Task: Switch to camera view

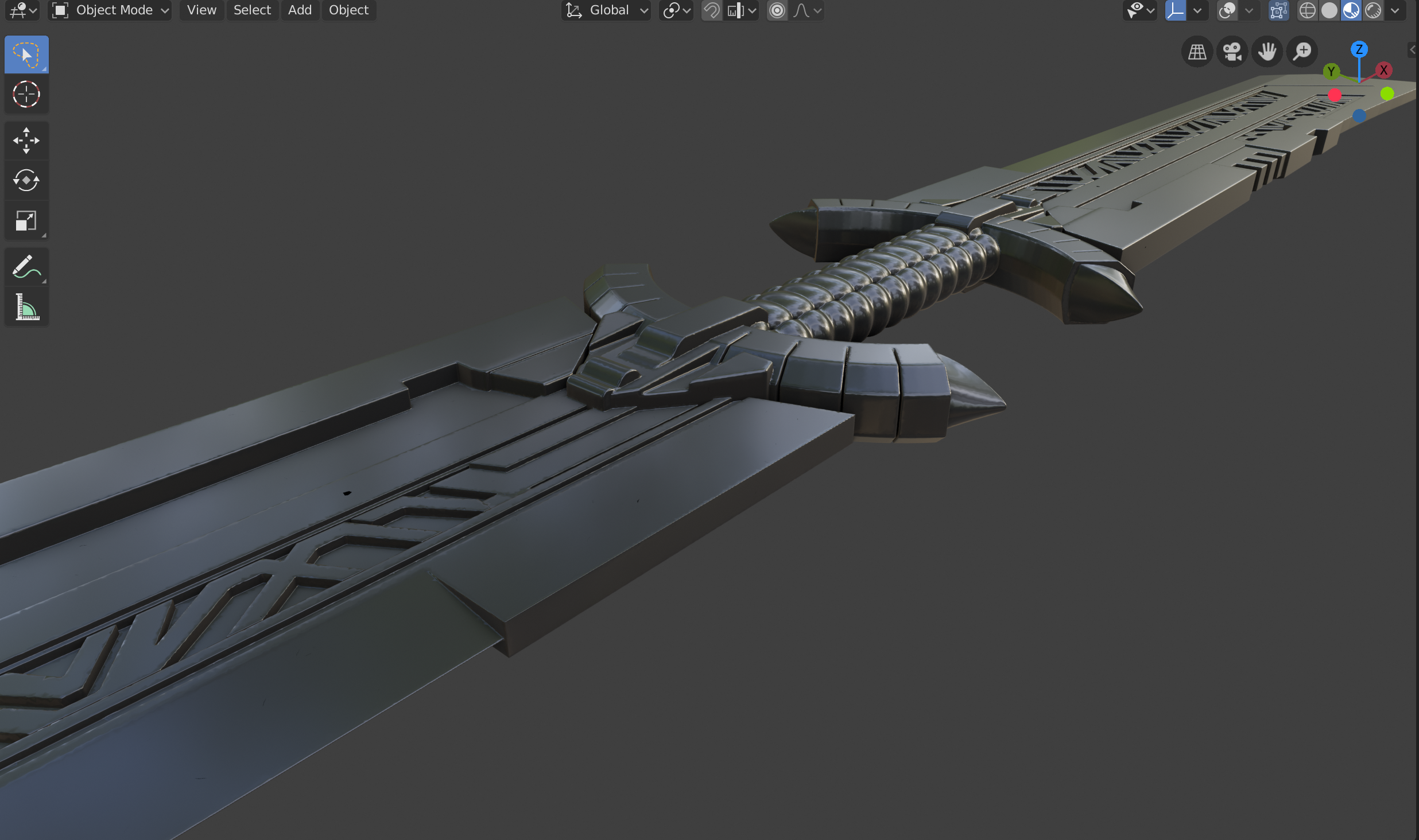Action: point(1232,52)
